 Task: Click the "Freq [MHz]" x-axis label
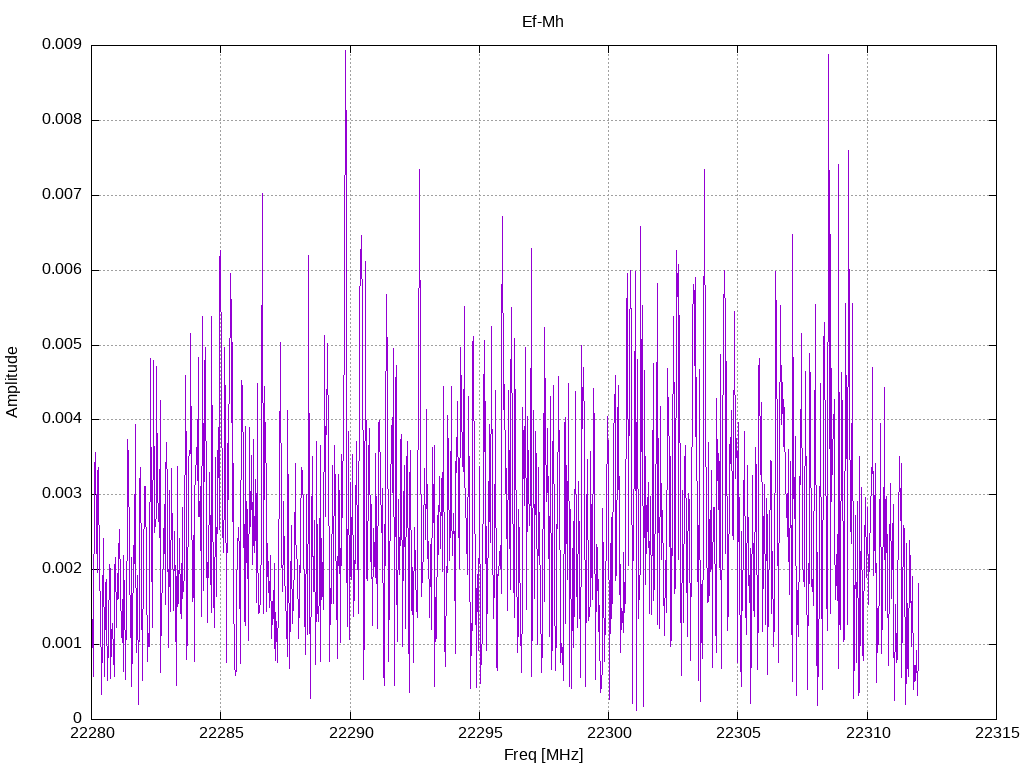click(543, 755)
